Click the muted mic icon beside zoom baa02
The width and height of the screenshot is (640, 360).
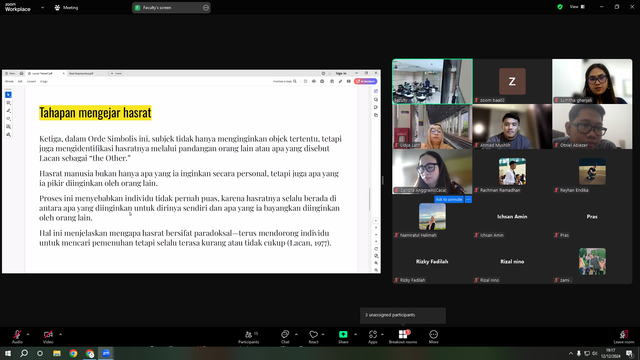click(476, 100)
